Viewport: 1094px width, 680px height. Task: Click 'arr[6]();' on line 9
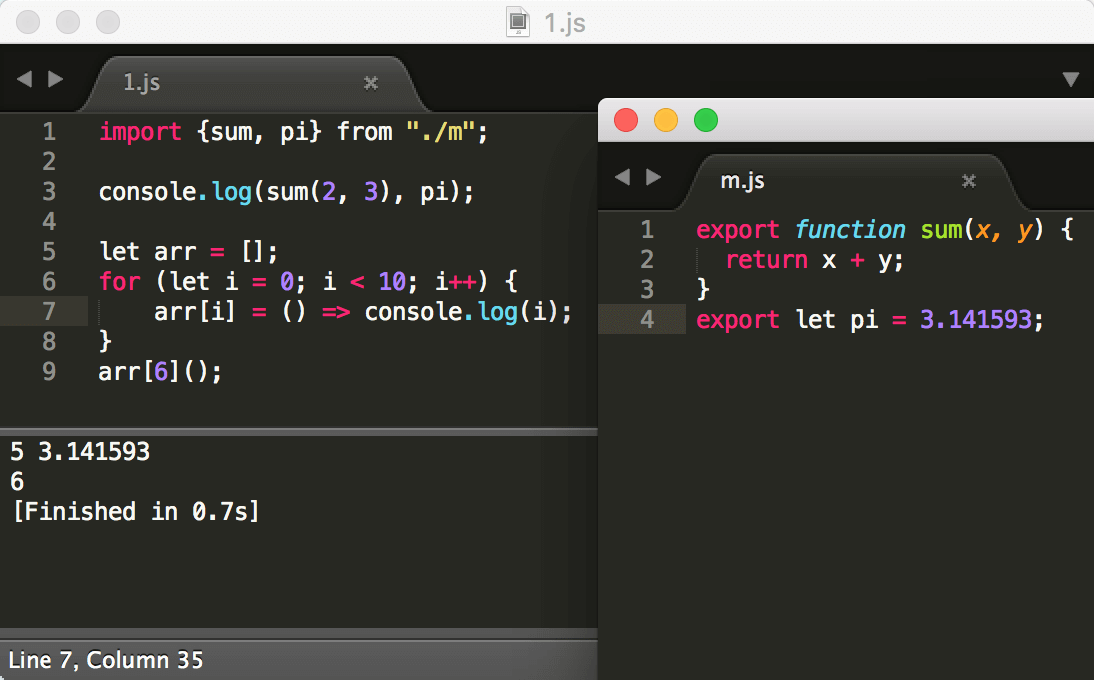(x=160, y=372)
